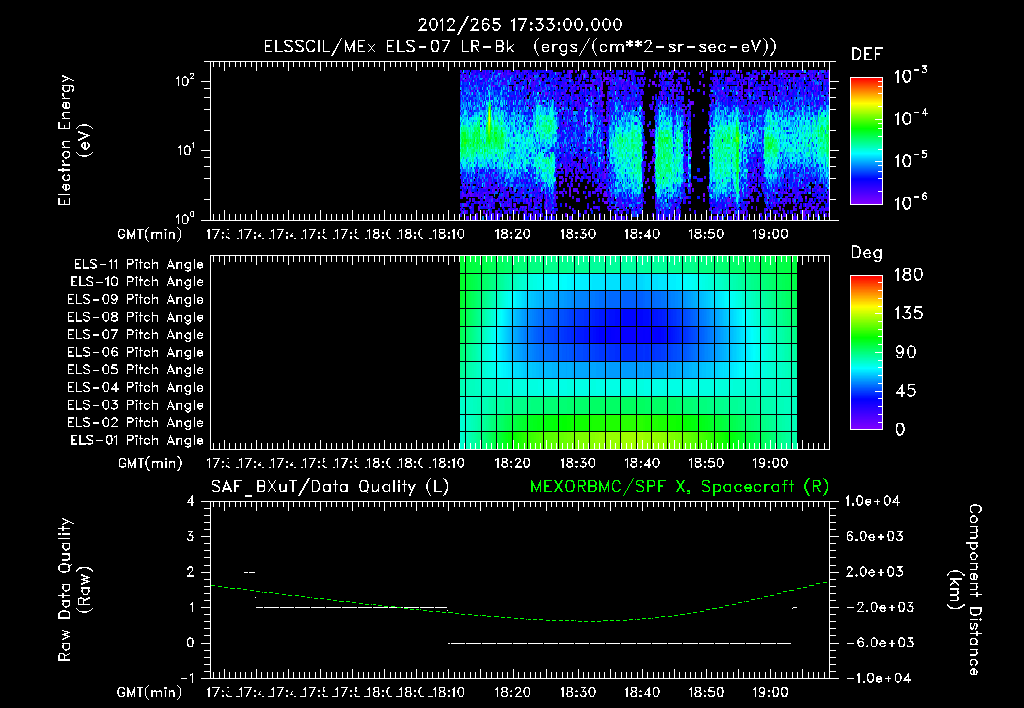Select the green MEXORBMC/SPF X, Spacecraft (R) title
Screen dimensions: 1024x708
pyautogui.click(x=679, y=487)
